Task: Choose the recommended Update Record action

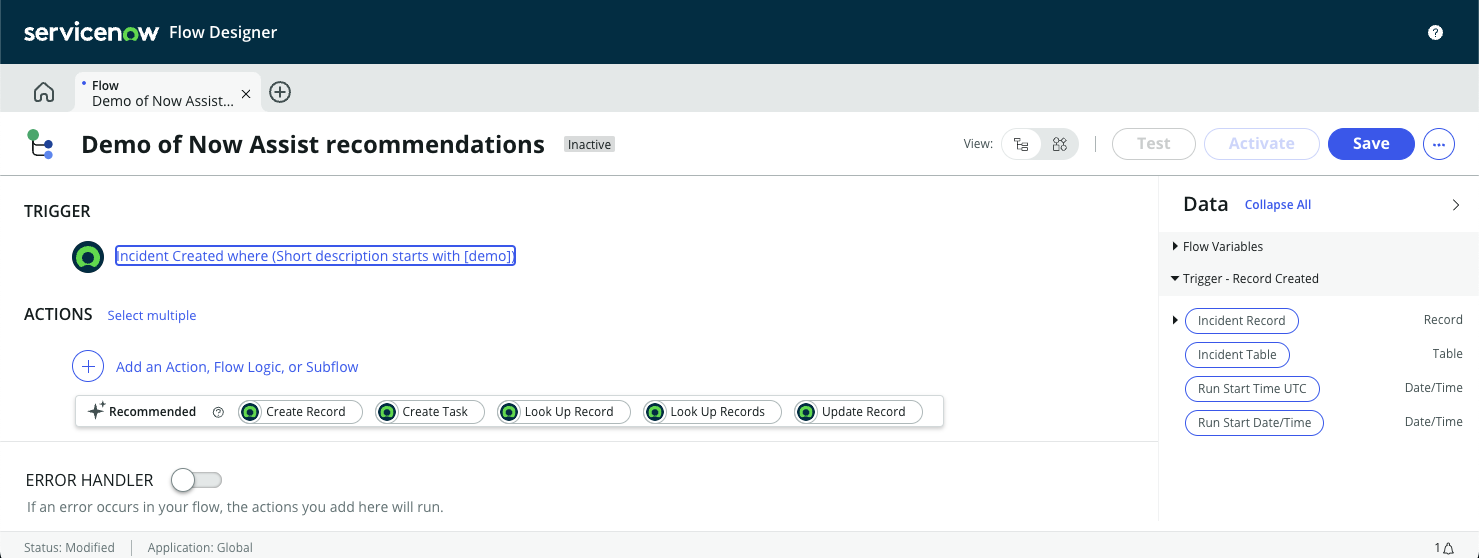Action: tap(858, 412)
